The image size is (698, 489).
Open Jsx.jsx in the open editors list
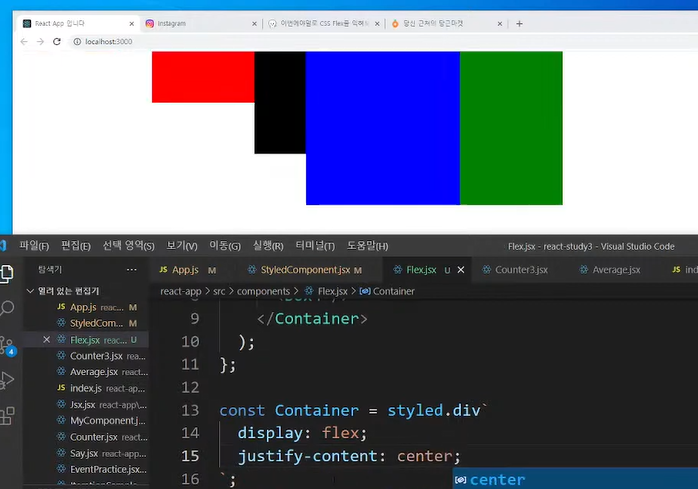coord(86,404)
